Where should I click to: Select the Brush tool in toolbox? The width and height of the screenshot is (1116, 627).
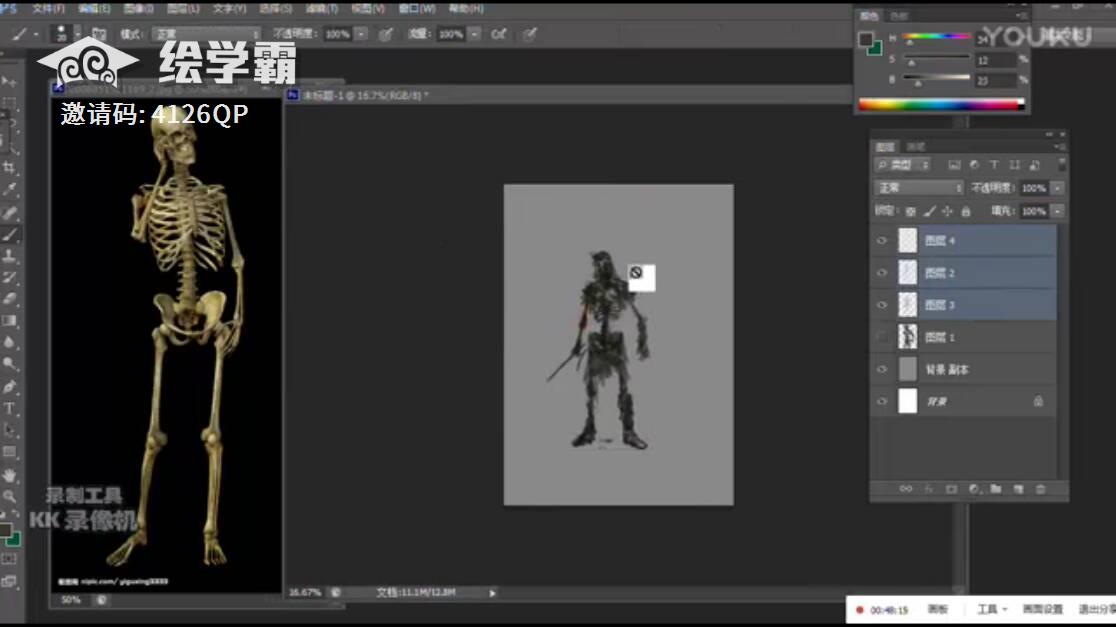tap(9, 234)
